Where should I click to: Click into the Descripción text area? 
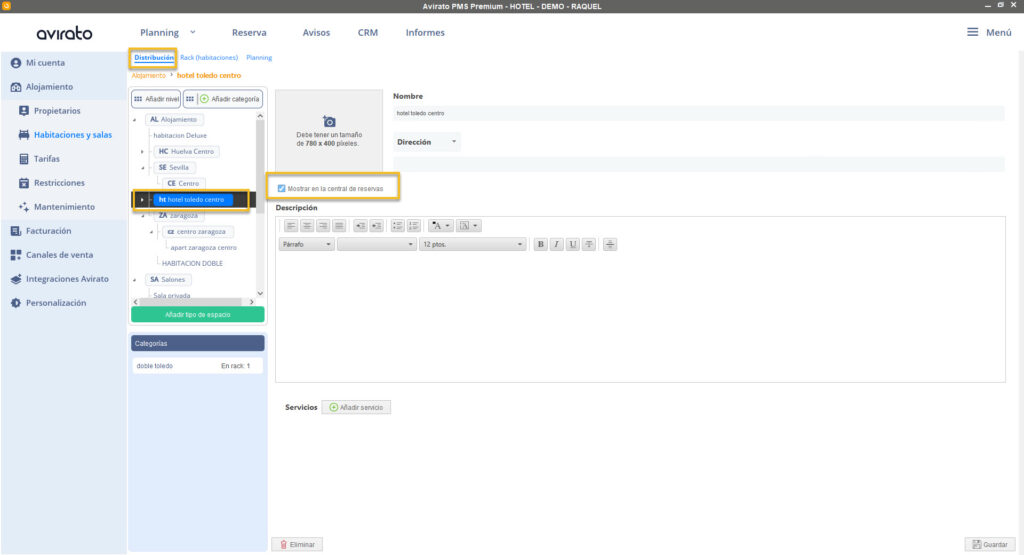point(640,317)
